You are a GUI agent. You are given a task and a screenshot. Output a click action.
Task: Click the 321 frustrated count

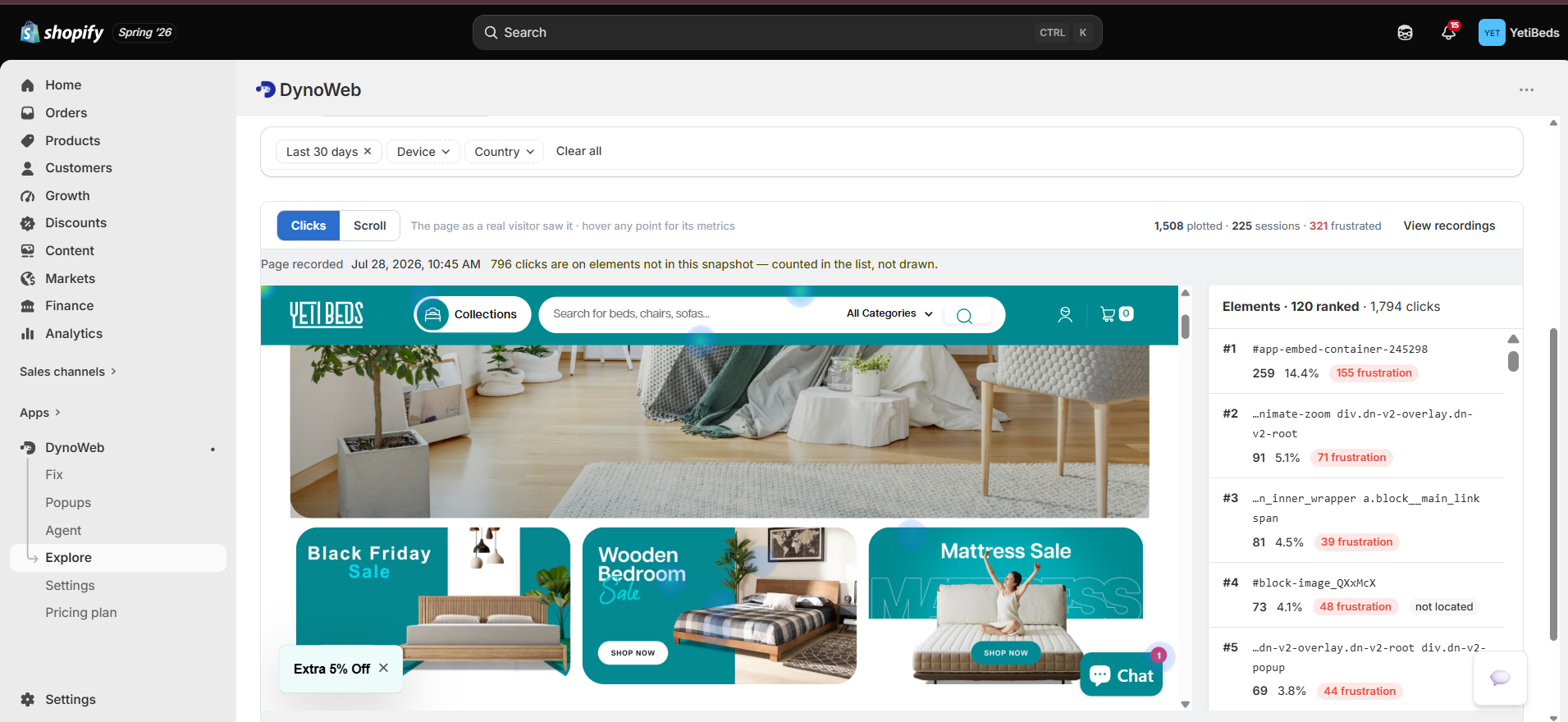pos(1345,226)
